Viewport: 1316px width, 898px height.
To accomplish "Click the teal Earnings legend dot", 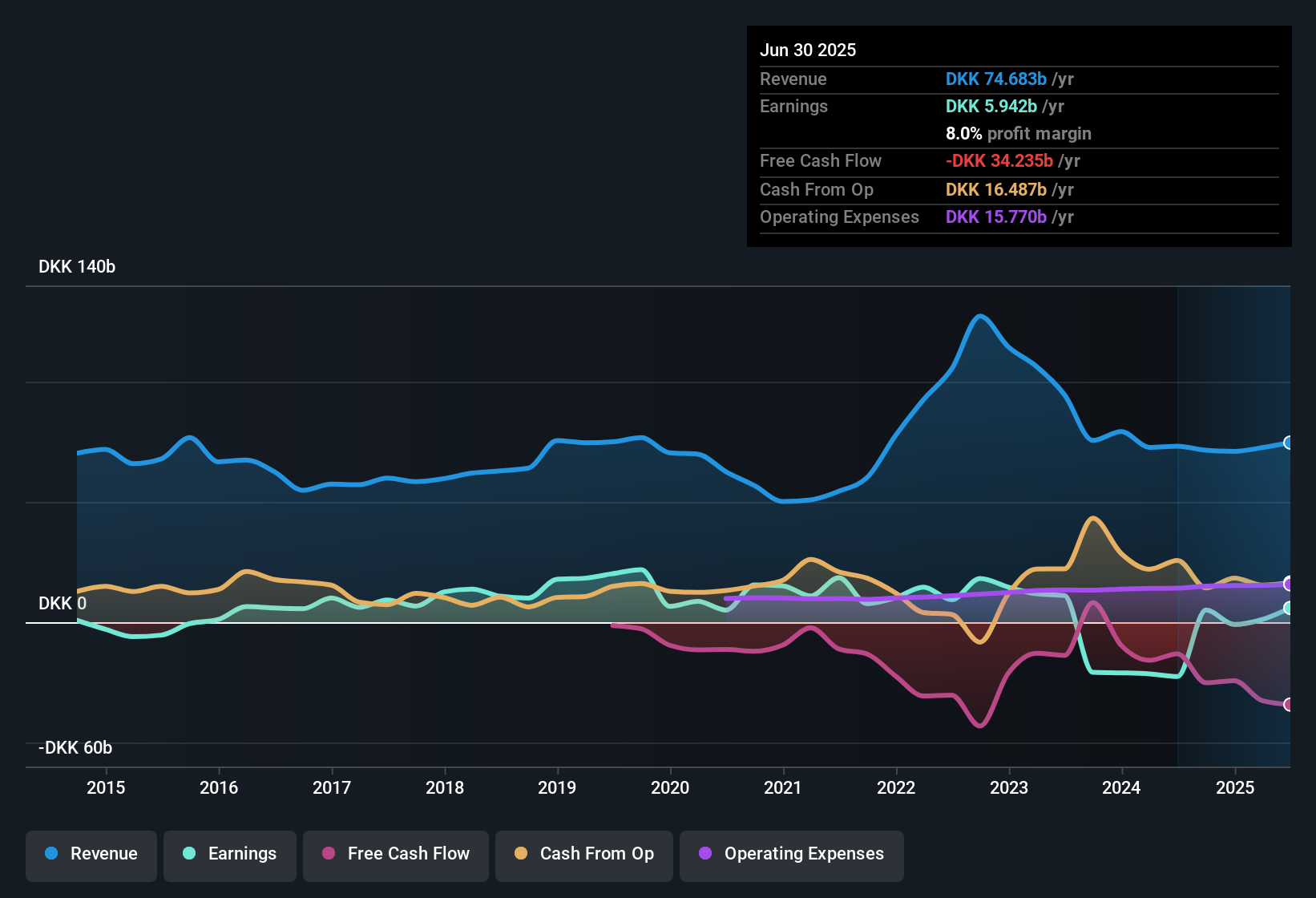I will pyautogui.click(x=189, y=854).
